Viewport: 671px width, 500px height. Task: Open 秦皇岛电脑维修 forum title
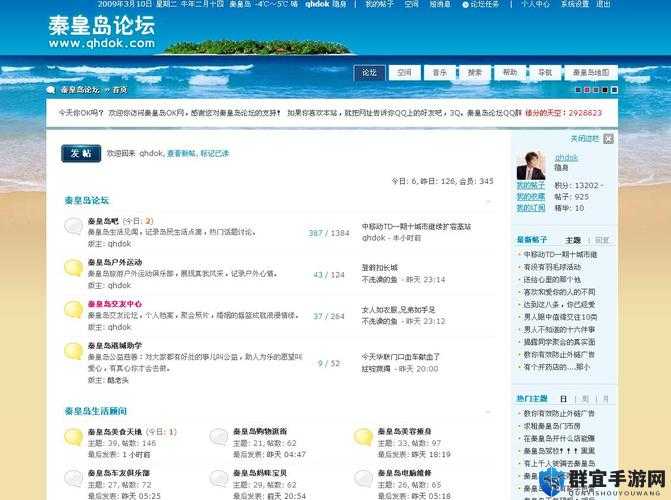coord(404,473)
